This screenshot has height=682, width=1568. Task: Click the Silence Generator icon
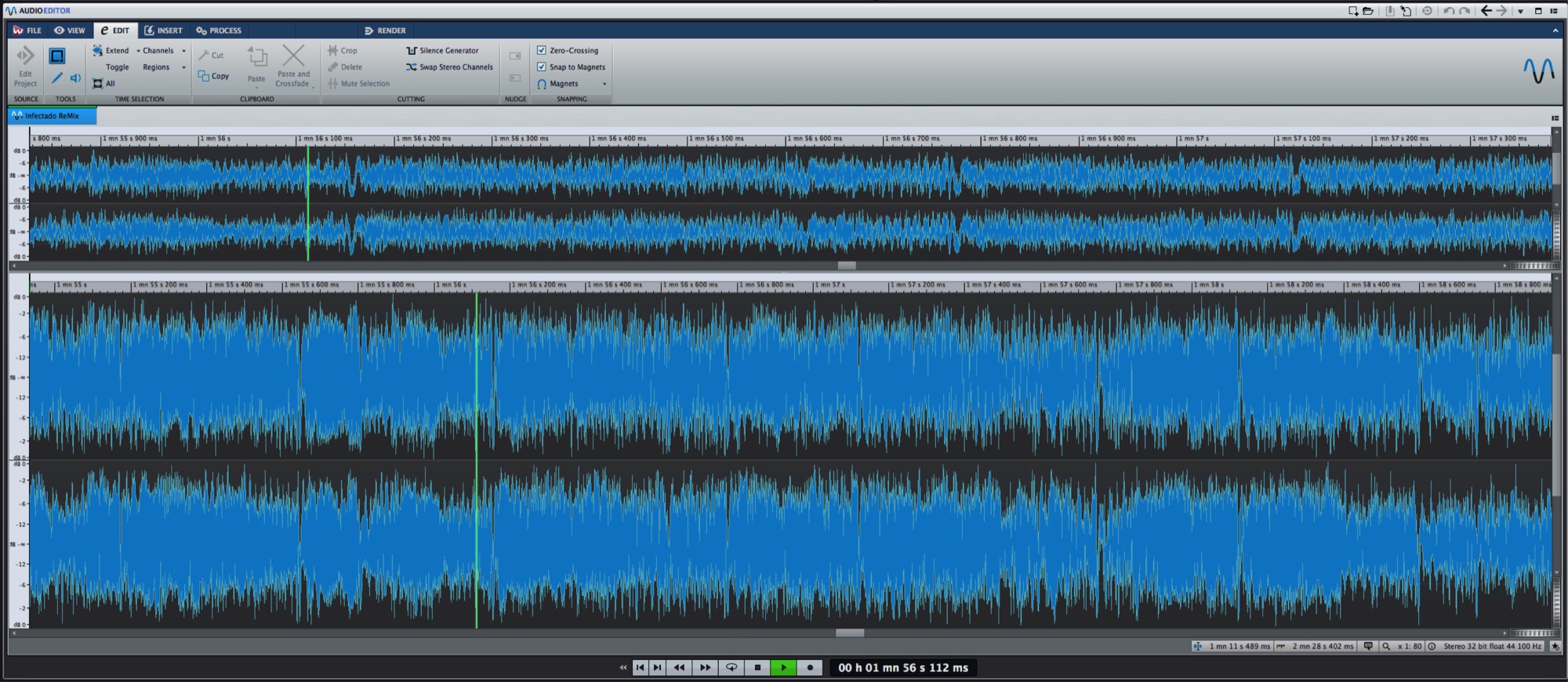(x=411, y=50)
